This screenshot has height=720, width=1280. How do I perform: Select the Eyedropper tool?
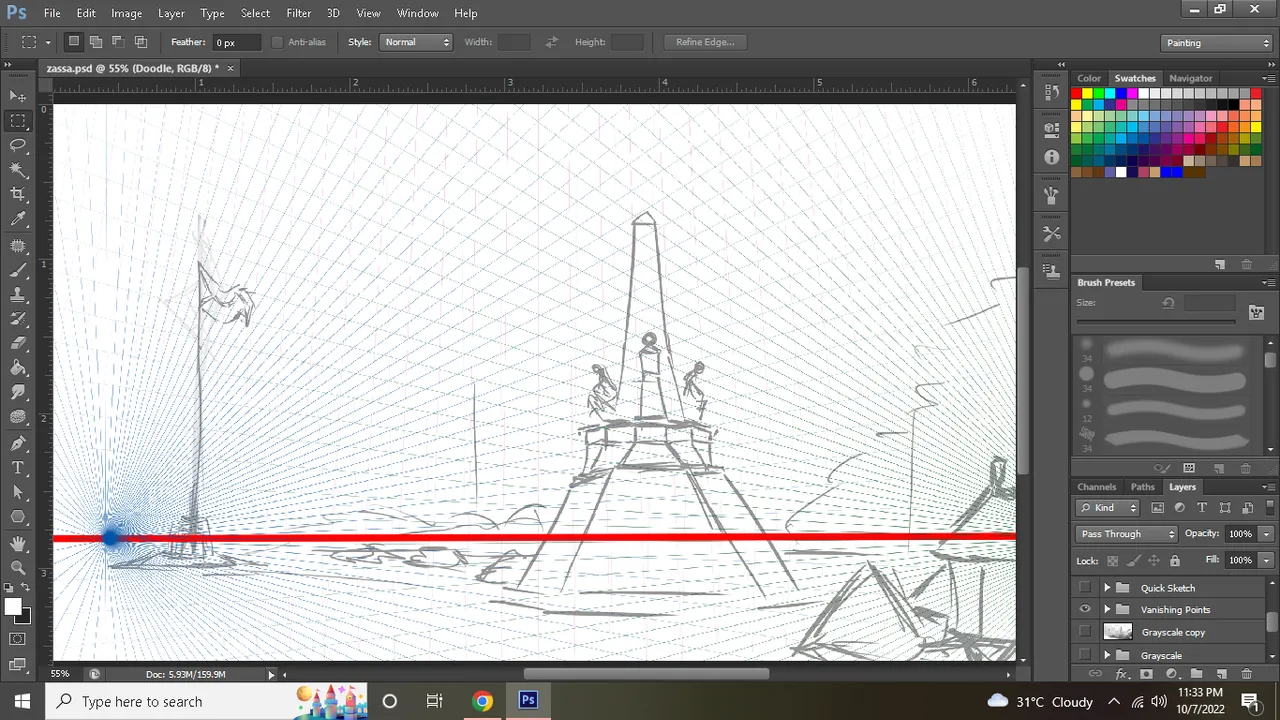pos(18,220)
